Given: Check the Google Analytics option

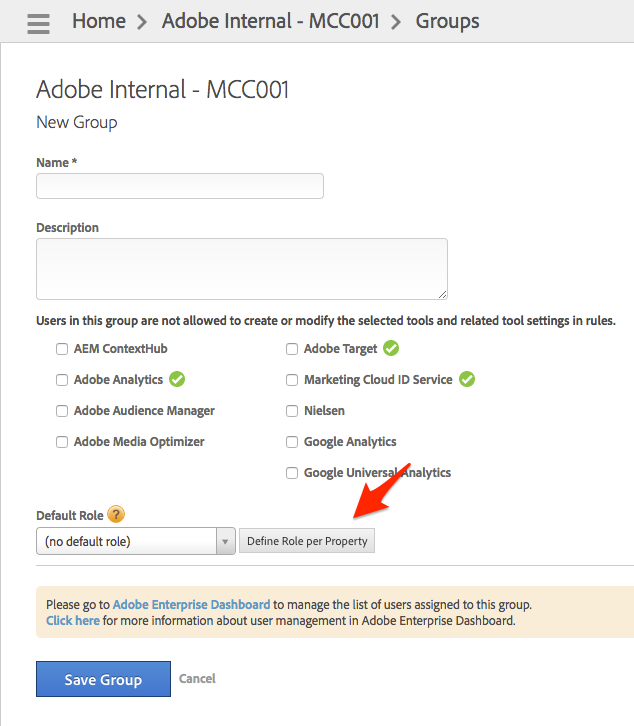Looking at the screenshot, I should coord(292,442).
